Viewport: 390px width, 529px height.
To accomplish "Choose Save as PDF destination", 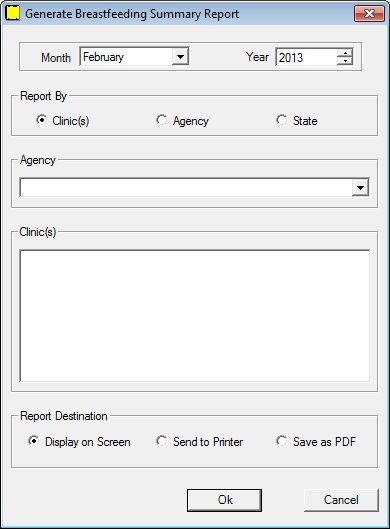I will coord(281,441).
